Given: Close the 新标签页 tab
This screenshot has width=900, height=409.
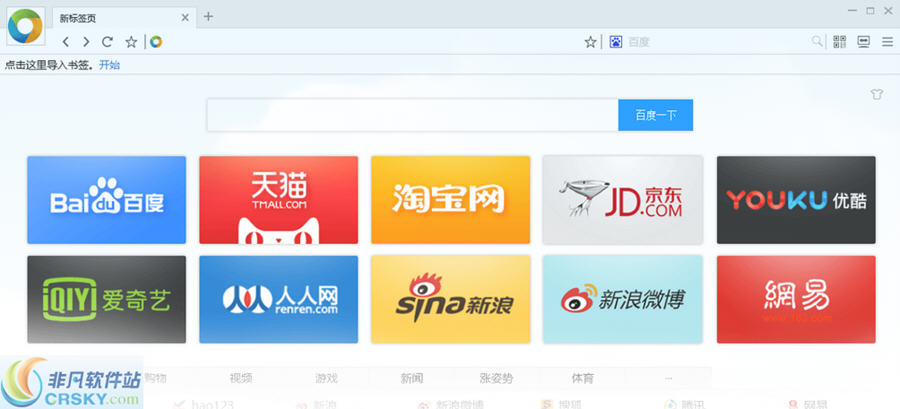Looking at the screenshot, I should (185, 18).
